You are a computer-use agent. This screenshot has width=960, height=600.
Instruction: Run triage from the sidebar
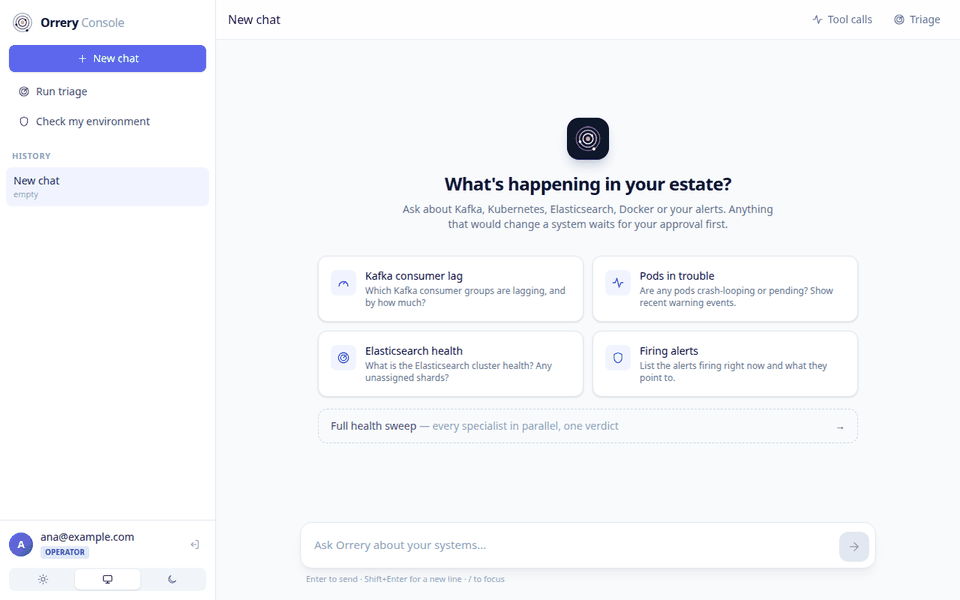coord(108,92)
